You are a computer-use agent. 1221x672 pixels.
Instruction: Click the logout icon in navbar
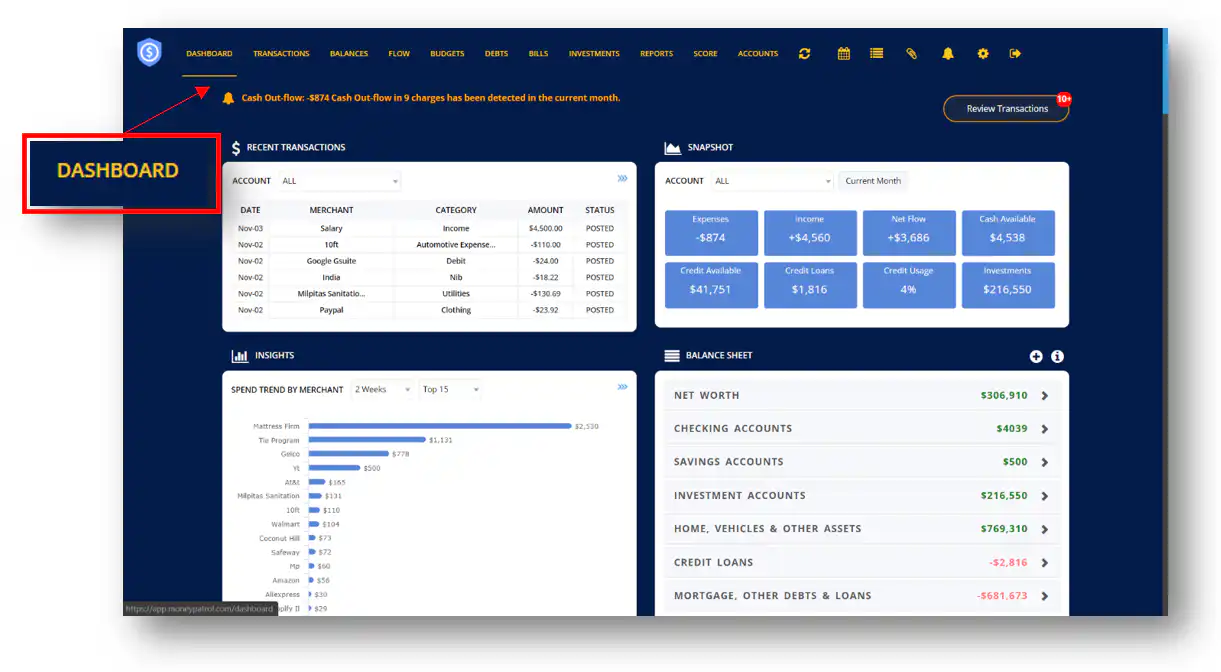pos(1015,54)
